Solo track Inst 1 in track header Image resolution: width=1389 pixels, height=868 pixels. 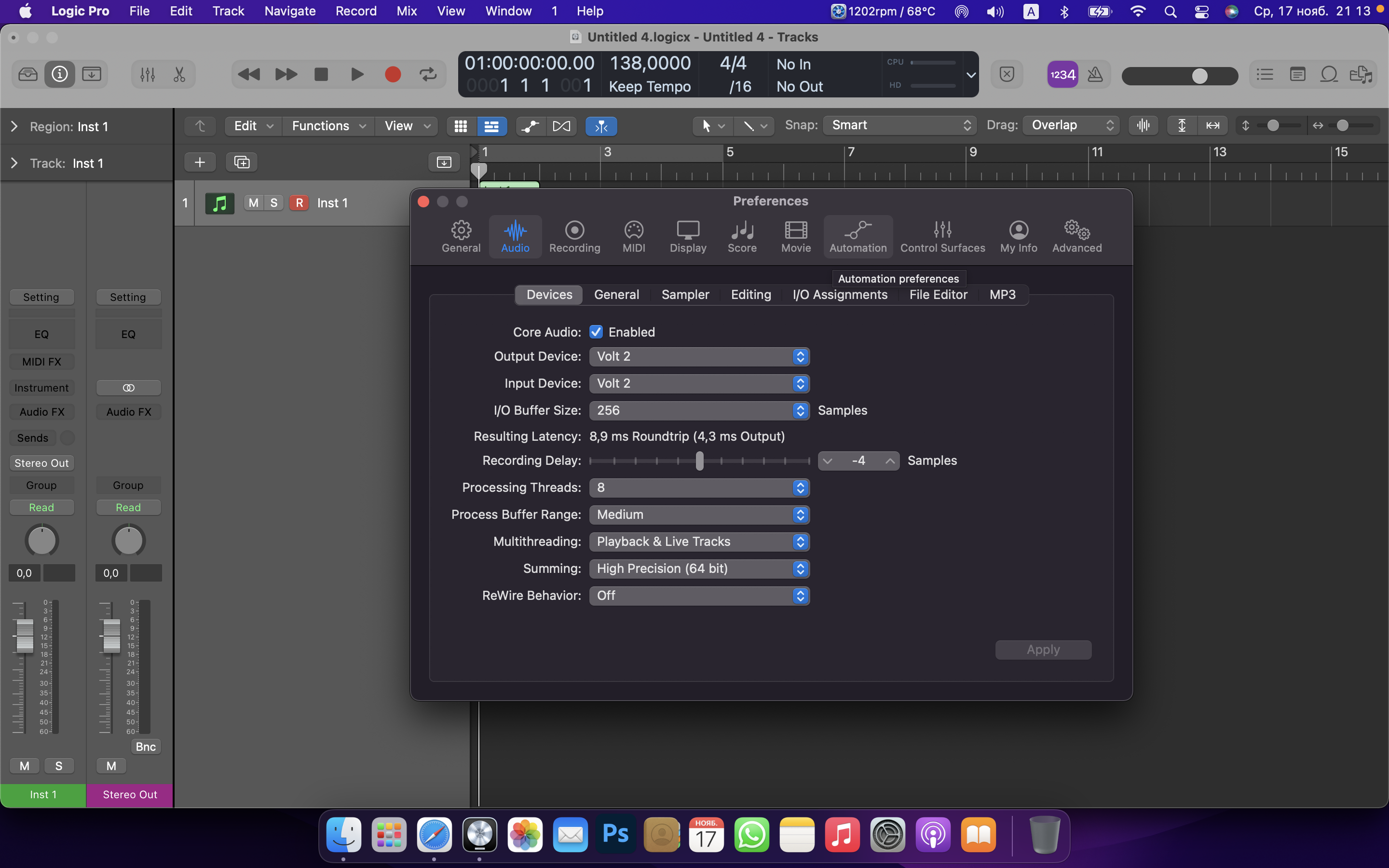tap(274, 203)
